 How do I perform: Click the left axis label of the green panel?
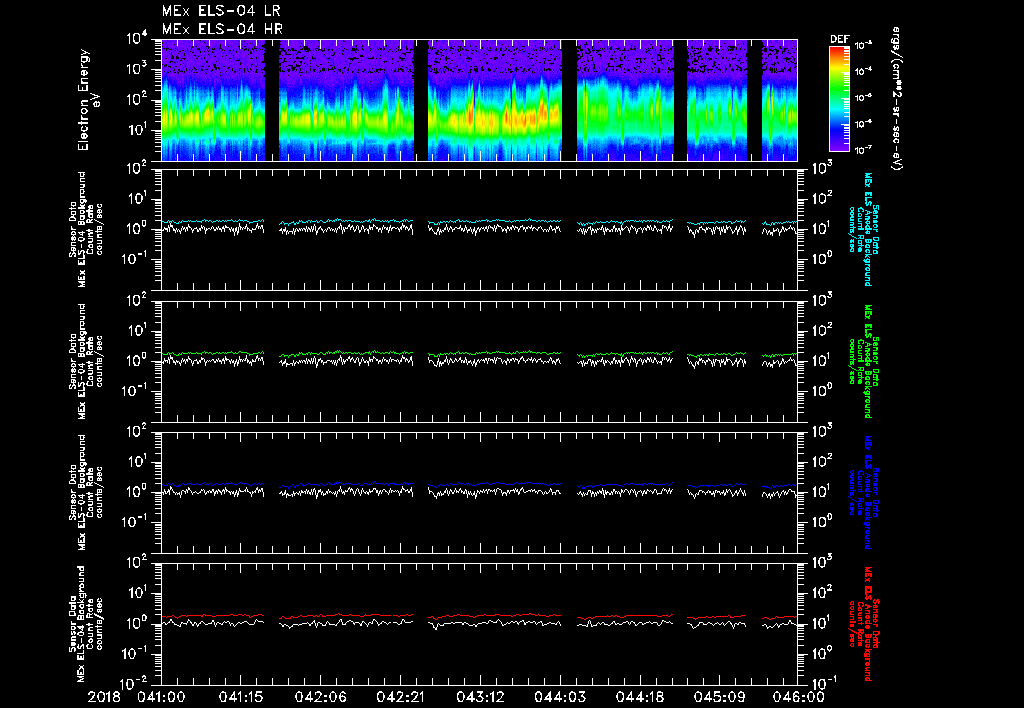[86, 361]
